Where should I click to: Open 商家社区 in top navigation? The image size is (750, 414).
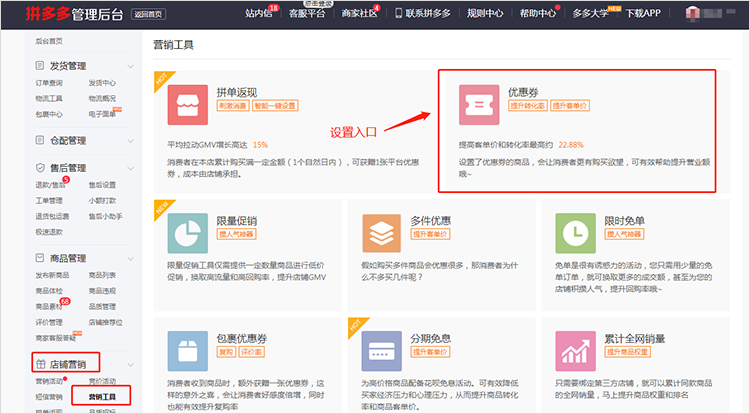[x=359, y=13]
